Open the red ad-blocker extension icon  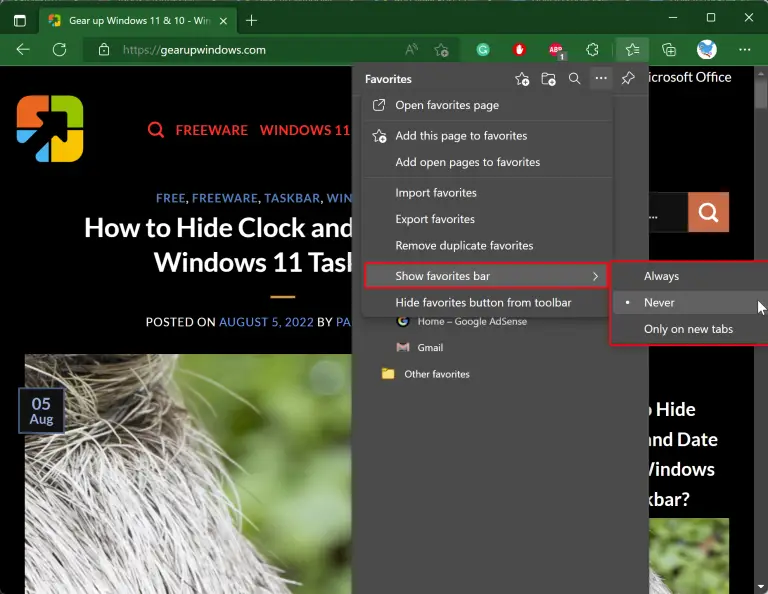[519, 49]
